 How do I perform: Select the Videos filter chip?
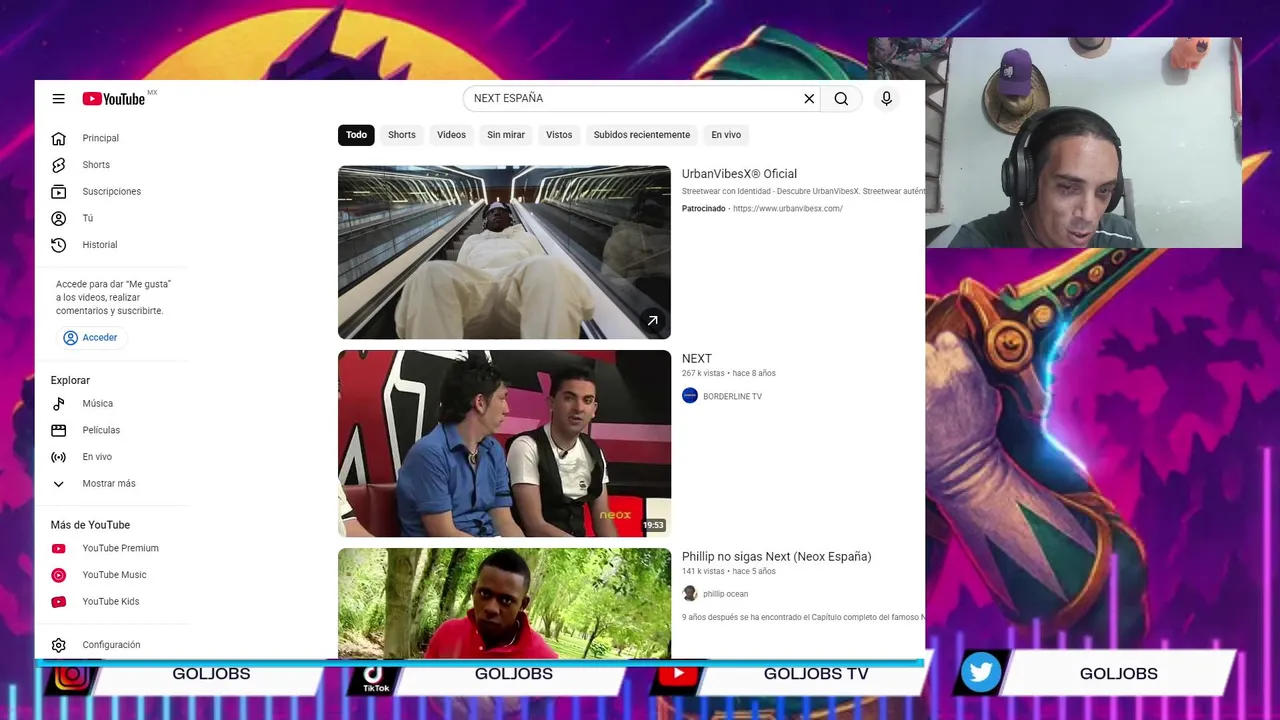point(451,135)
